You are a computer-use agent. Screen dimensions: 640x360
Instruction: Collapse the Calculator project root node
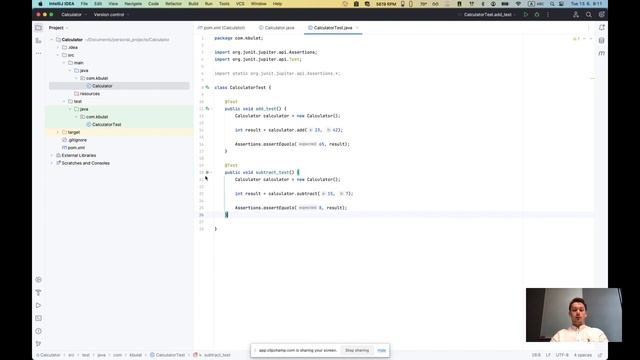pos(52,40)
